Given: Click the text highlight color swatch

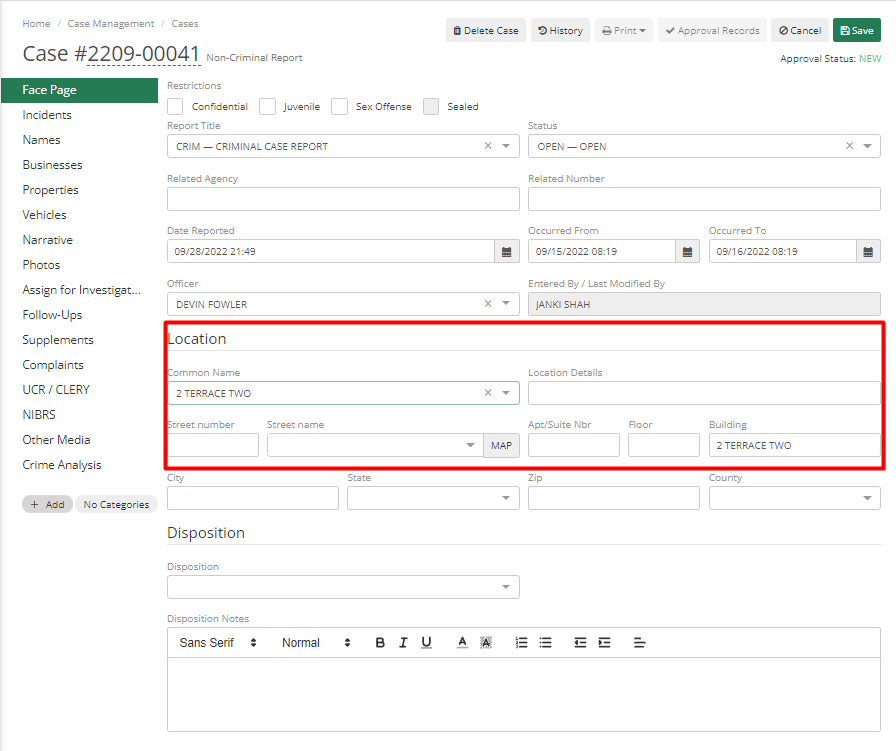Looking at the screenshot, I should (x=486, y=642).
